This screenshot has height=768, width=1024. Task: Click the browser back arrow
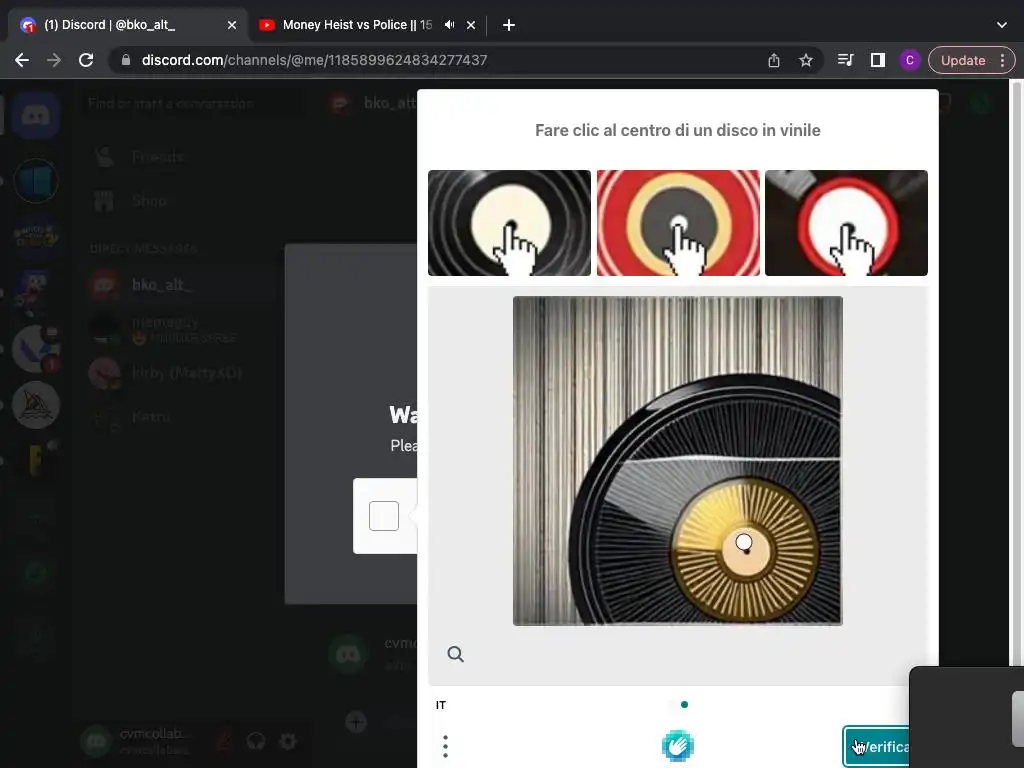[22, 60]
